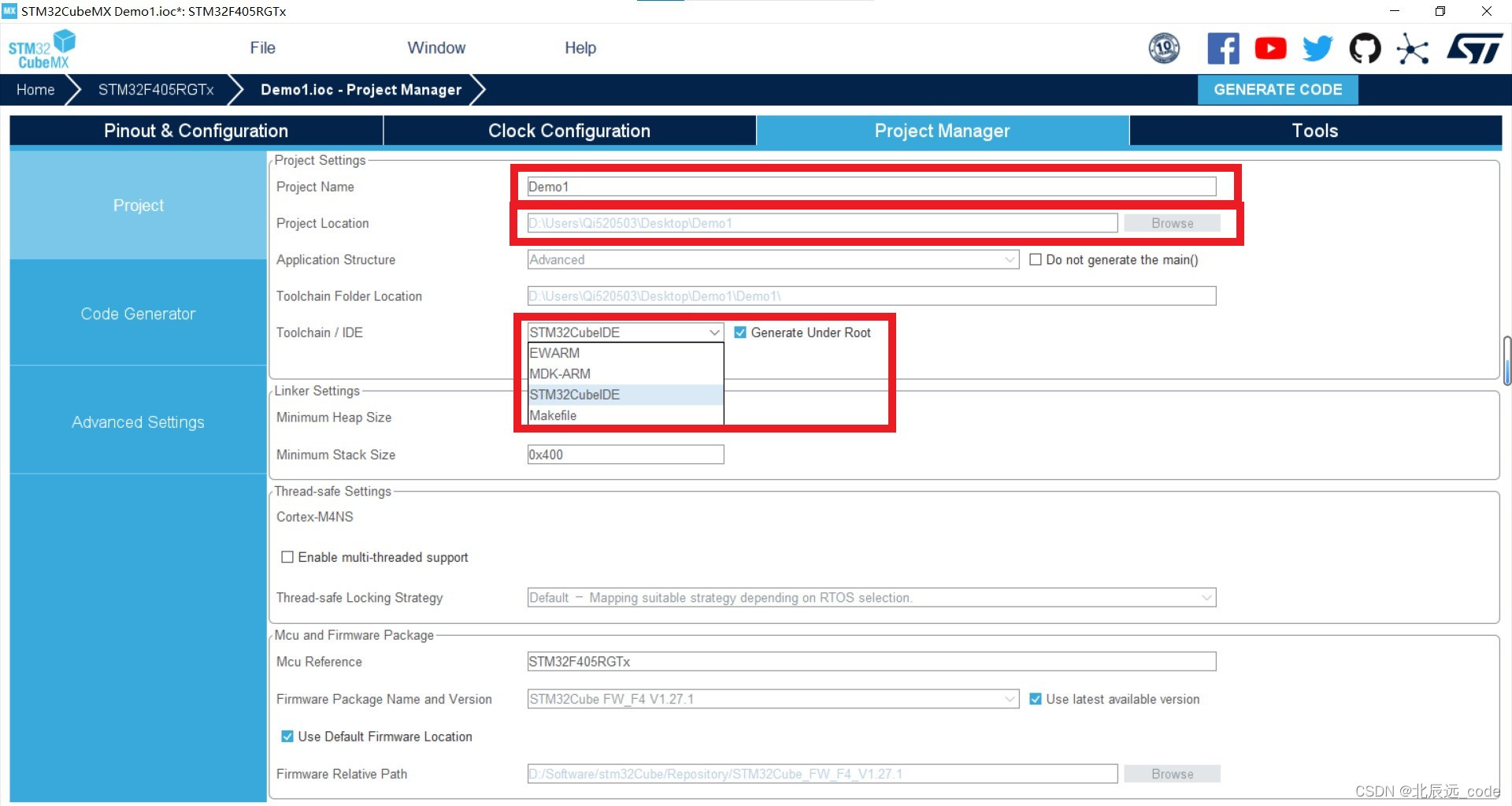
Task: Open the Window menu
Action: pyautogui.click(x=436, y=48)
